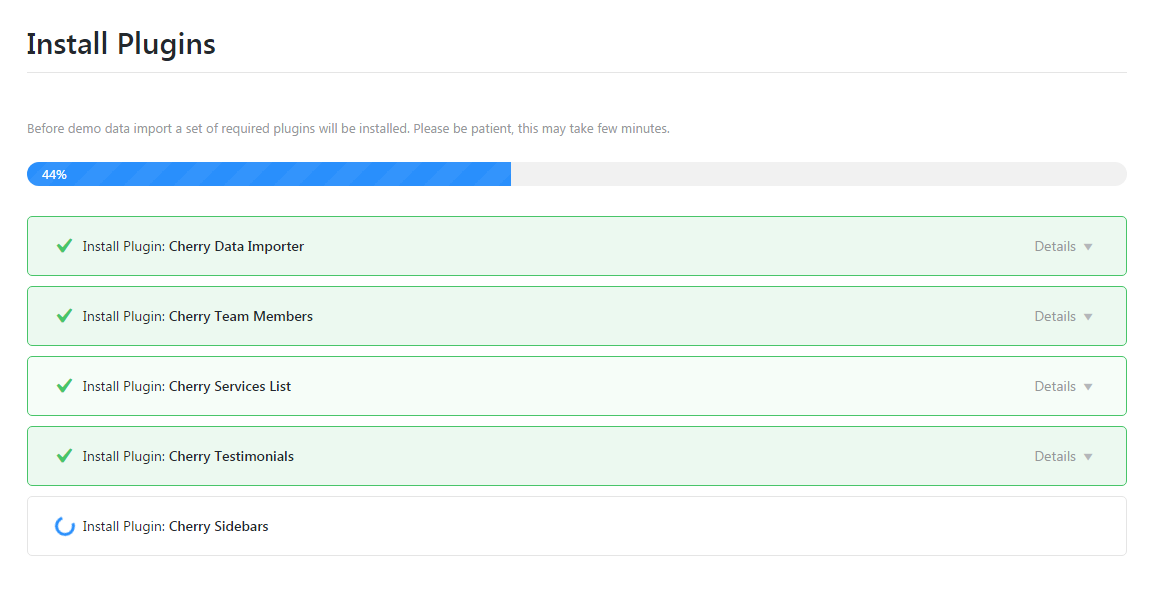Select the Install Plugins heading
Screen dimensions: 1154x594
(x=121, y=43)
